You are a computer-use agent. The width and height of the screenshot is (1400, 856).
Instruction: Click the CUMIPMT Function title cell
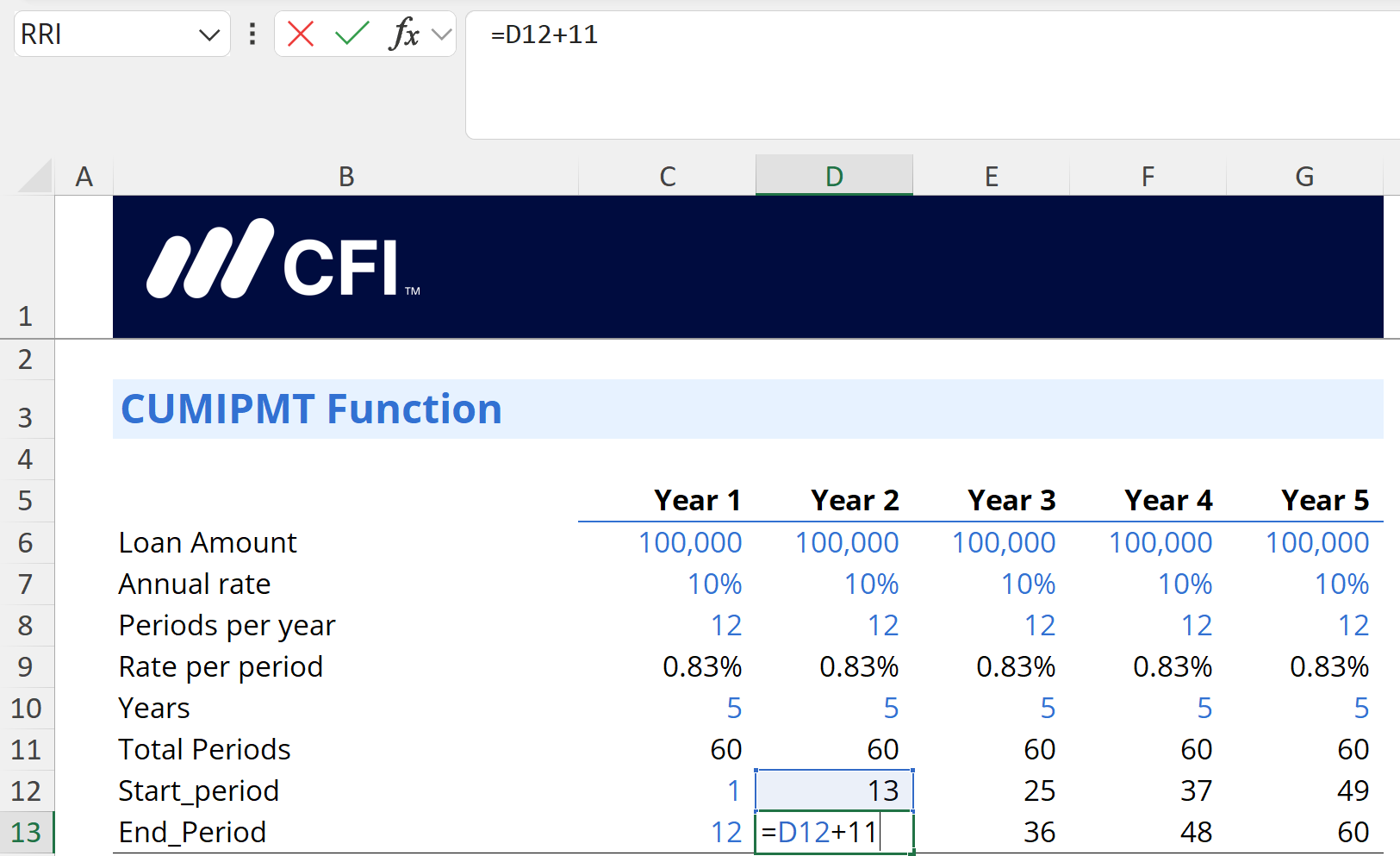coord(345,409)
